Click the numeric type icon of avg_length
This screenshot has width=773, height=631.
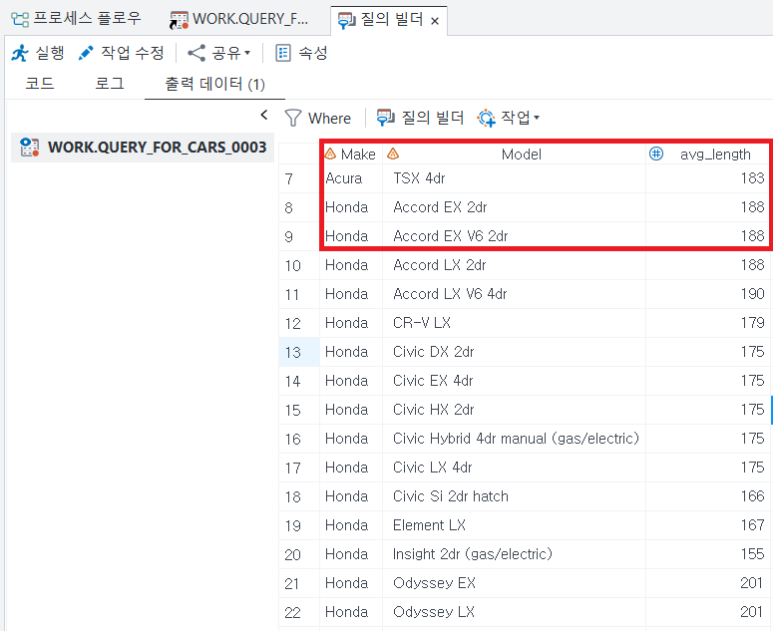pyautogui.click(x=656, y=154)
